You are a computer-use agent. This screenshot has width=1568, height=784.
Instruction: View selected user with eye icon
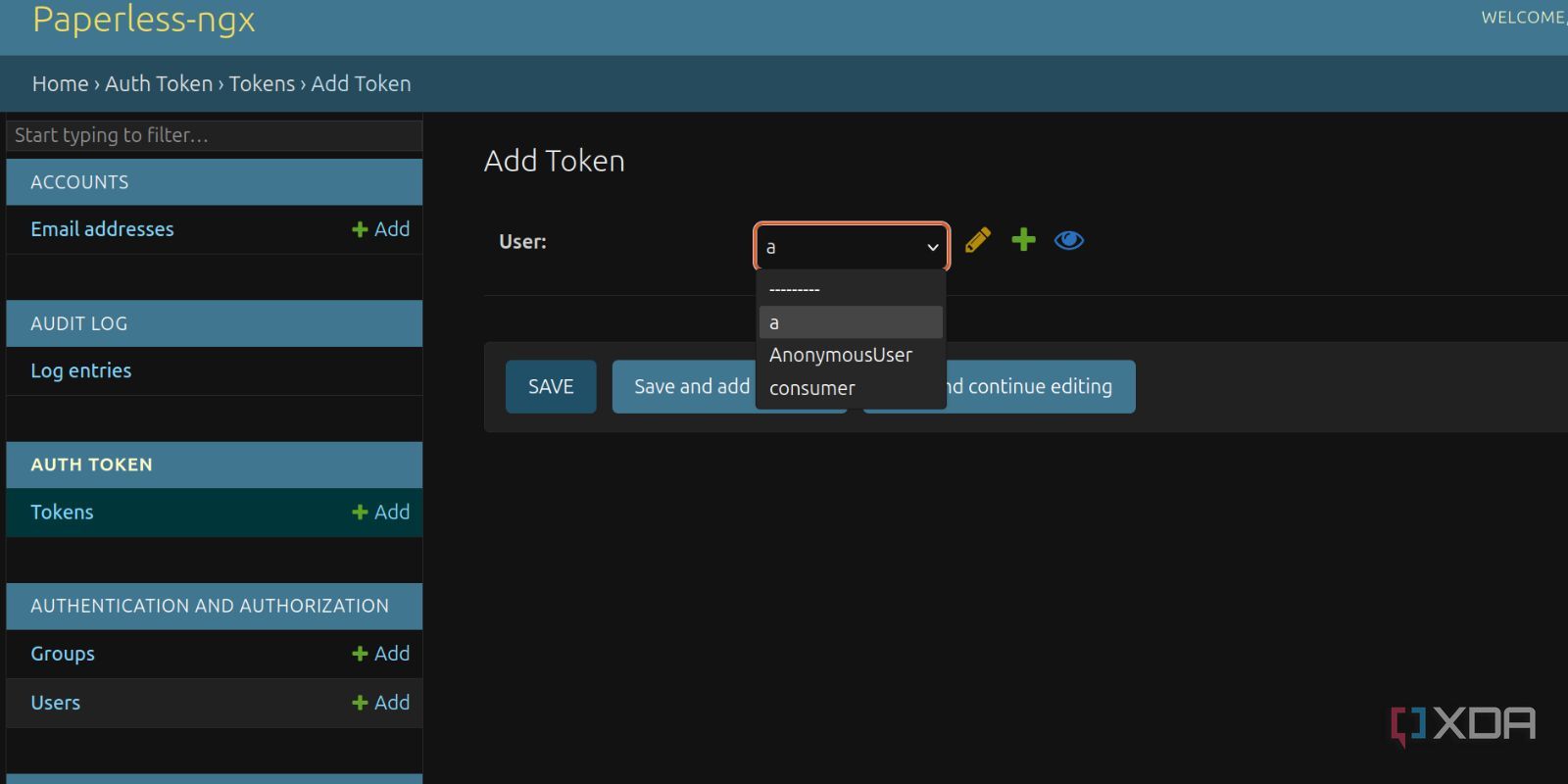(x=1069, y=240)
